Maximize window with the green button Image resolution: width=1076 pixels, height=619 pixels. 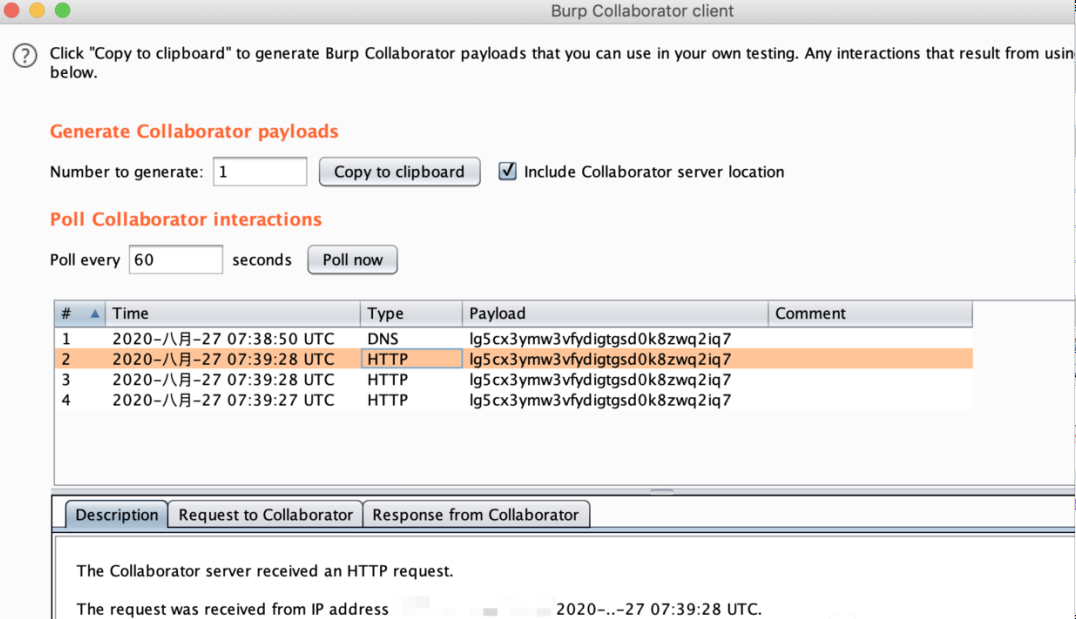pos(62,10)
